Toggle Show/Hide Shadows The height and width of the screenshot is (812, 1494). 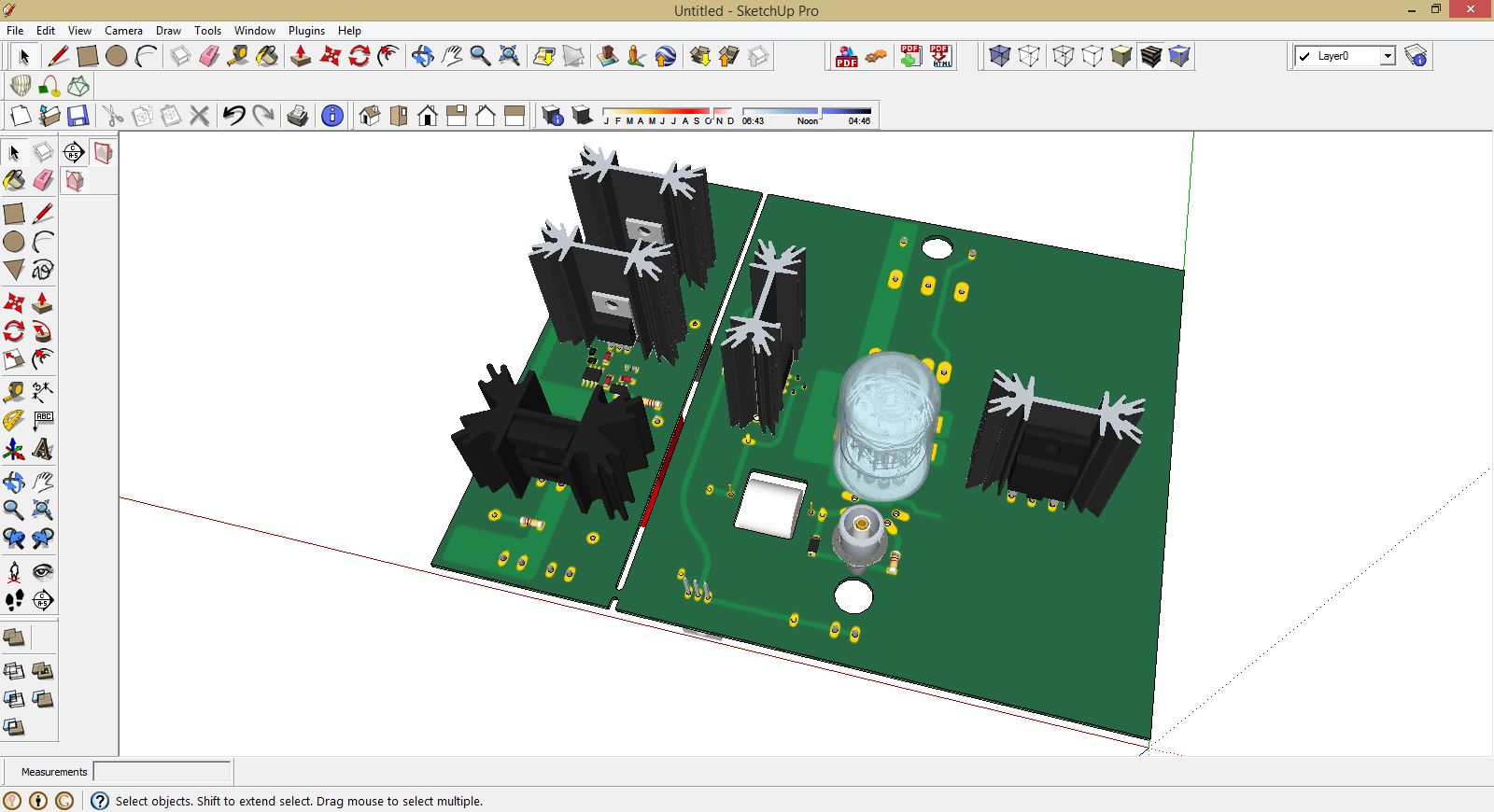pyautogui.click(x=582, y=116)
